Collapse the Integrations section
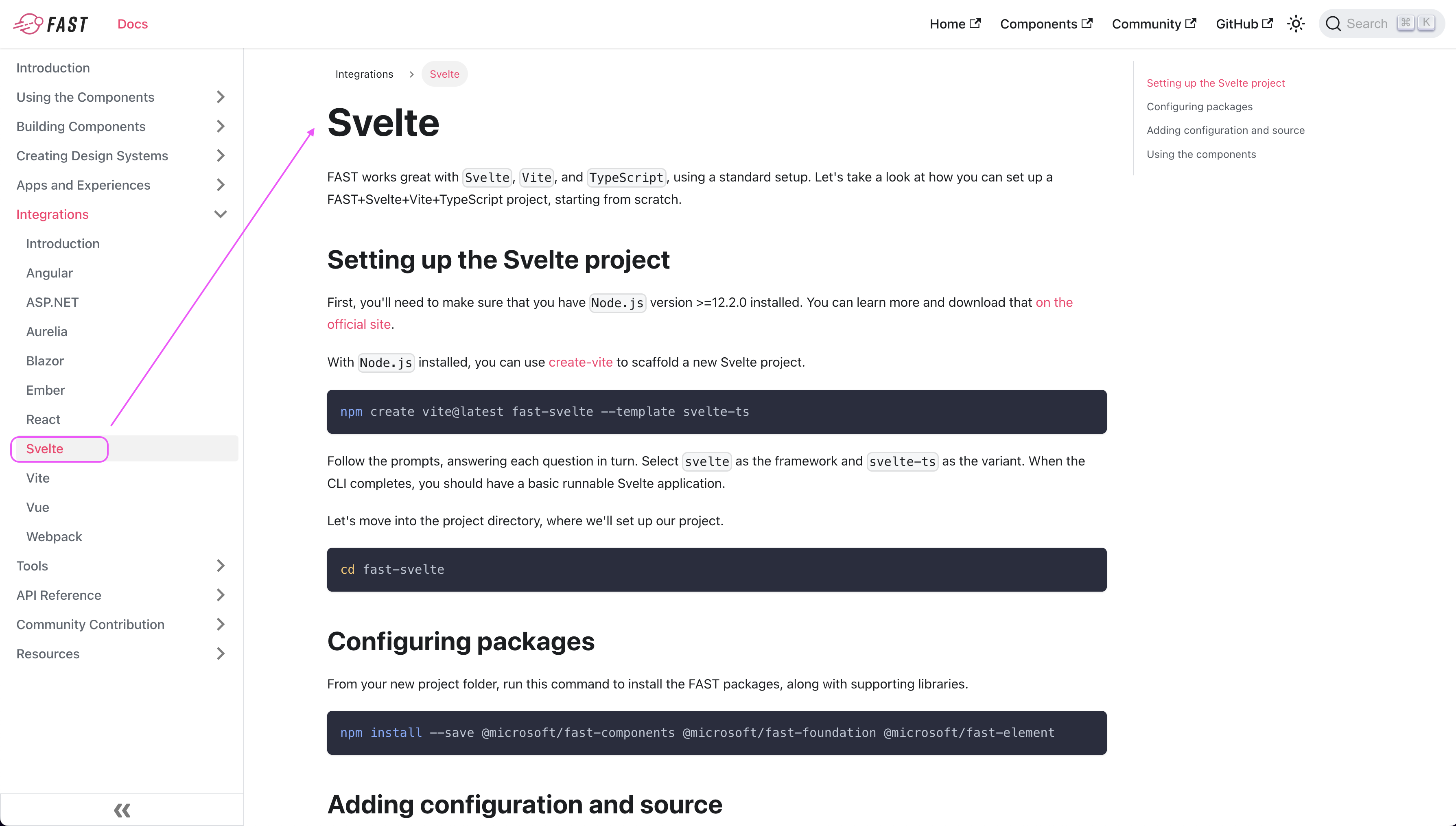The height and width of the screenshot is (826, 1456). click(221, 214)
